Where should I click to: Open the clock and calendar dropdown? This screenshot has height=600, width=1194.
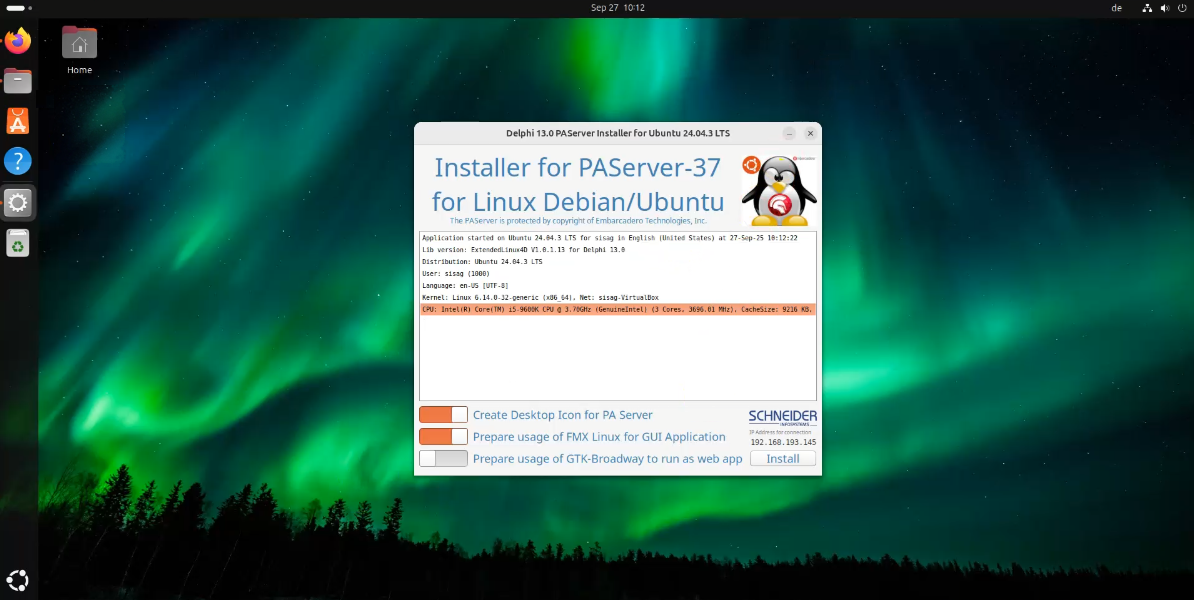point(617,8)
